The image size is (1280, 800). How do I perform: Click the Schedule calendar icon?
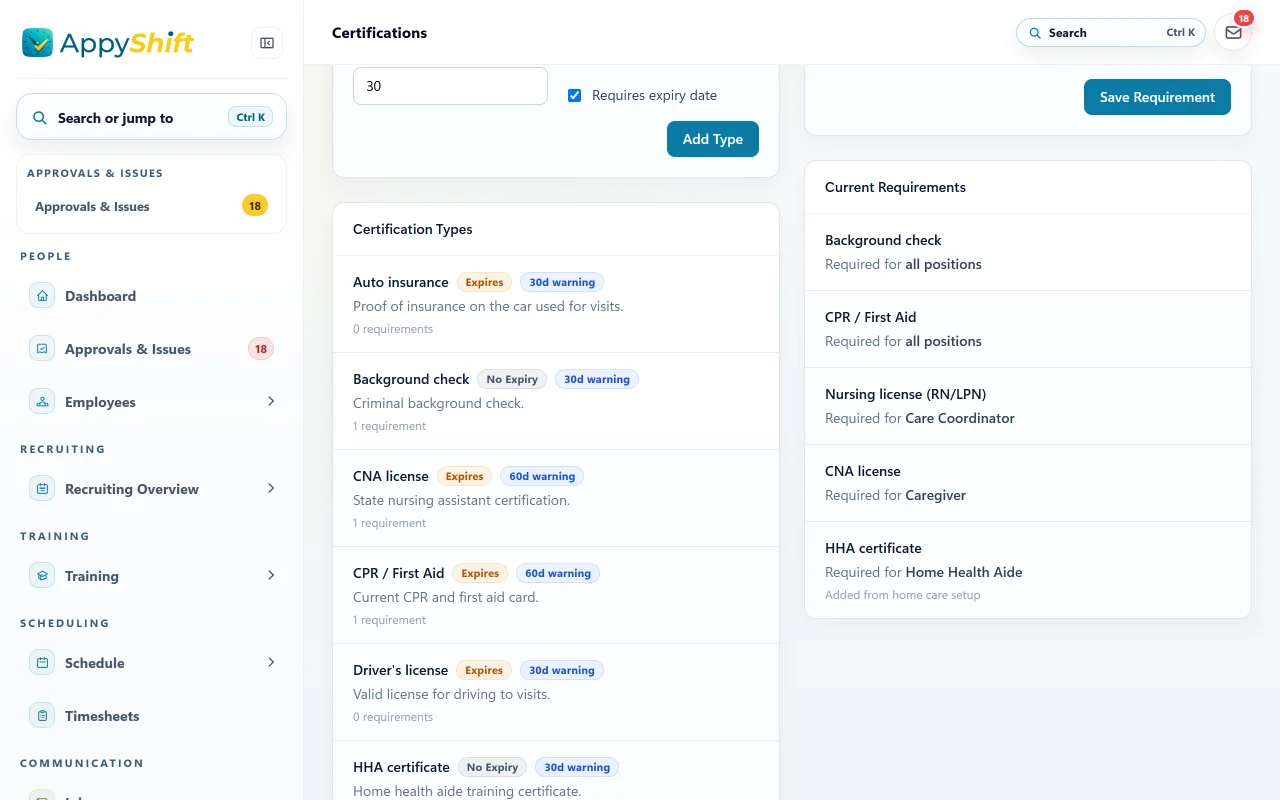(42, 663)
